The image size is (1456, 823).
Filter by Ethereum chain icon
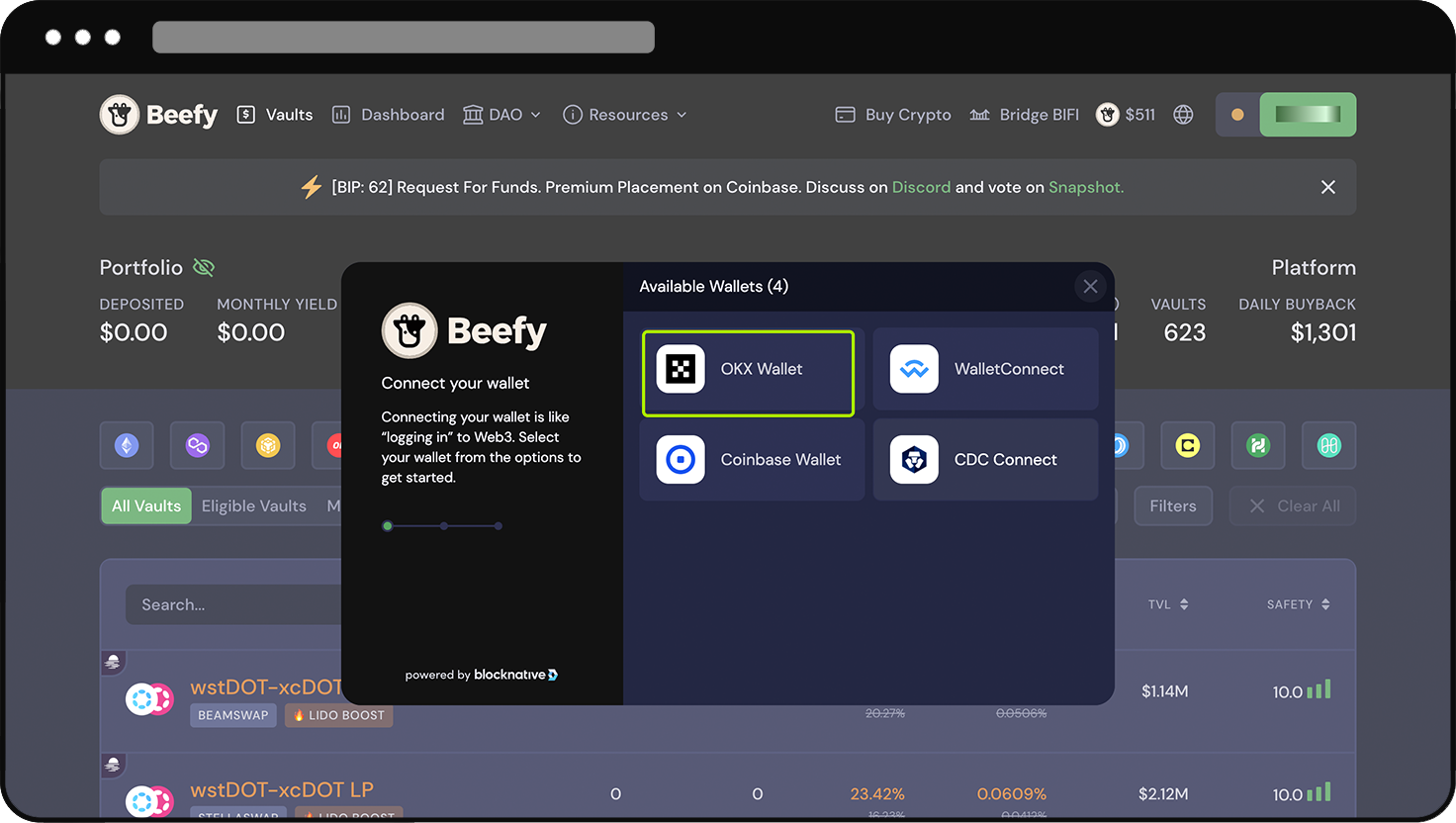click(127, 446)
